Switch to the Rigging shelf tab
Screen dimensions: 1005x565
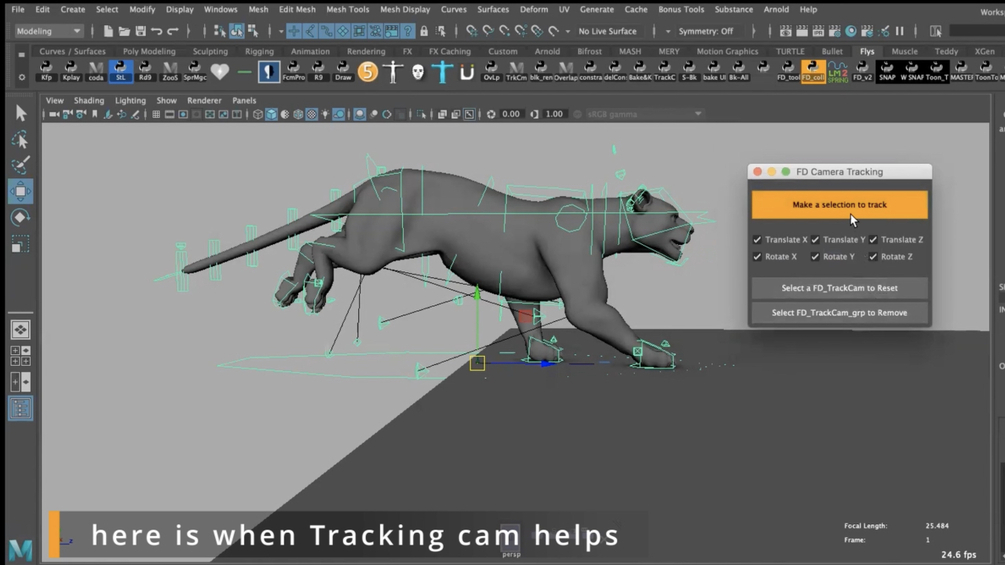click(259, 51)
